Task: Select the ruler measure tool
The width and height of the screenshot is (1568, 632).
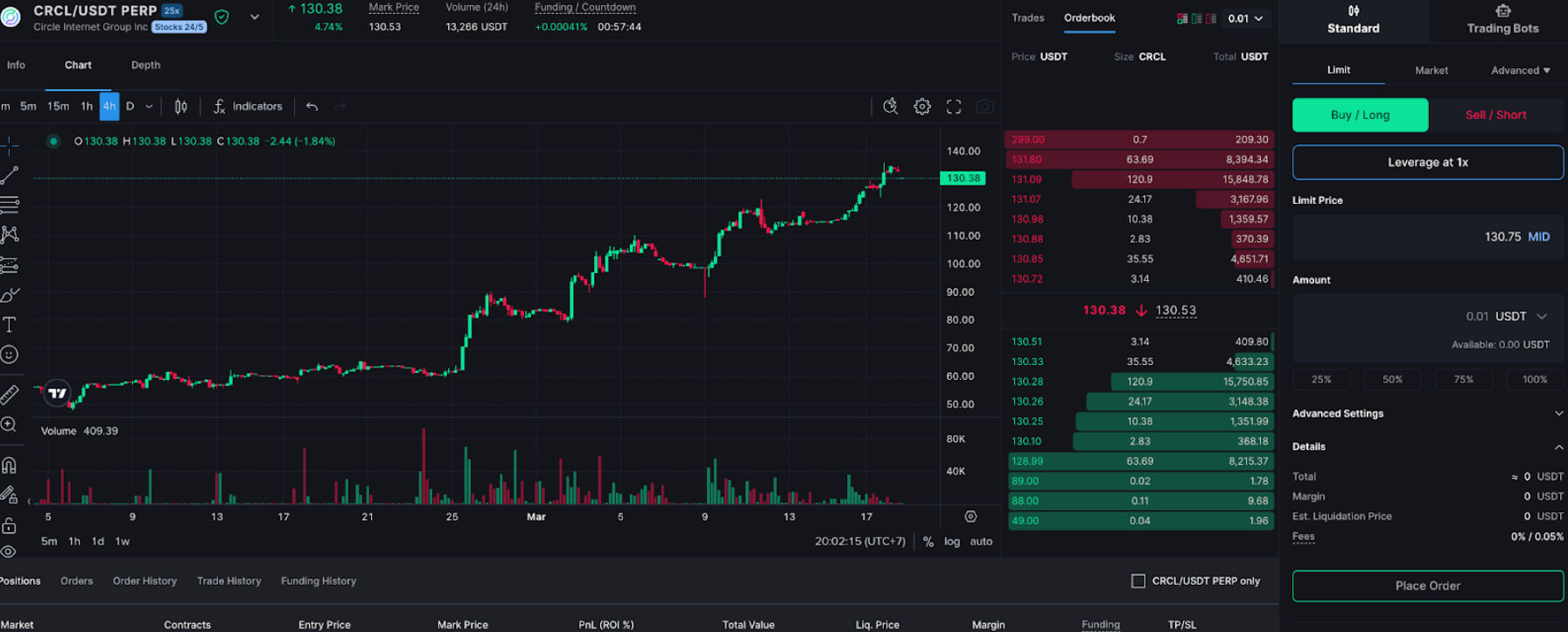Action: coord(9,395)
